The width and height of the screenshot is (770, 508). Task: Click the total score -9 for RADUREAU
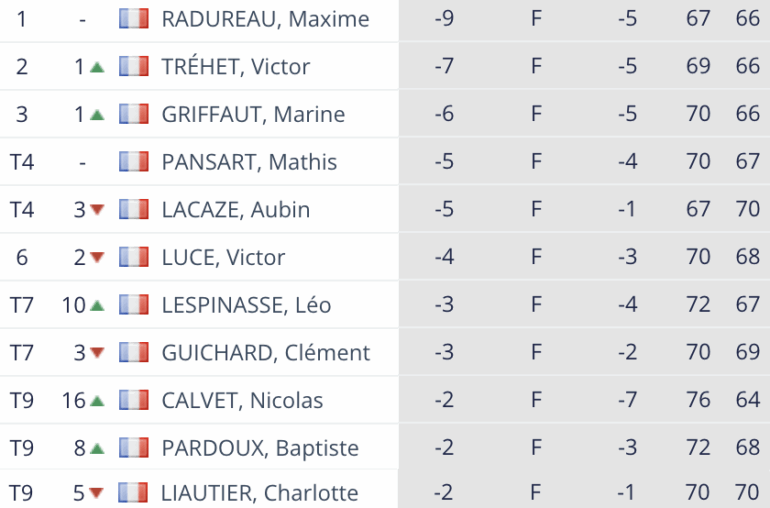[x=444, y=19]
